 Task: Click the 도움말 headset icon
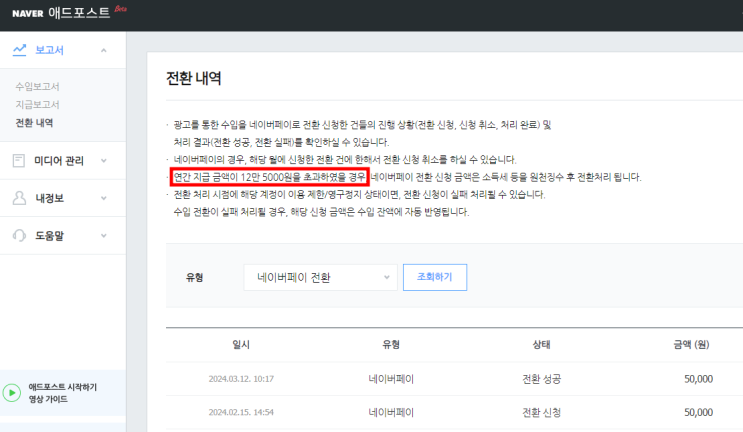coord(19,235)
